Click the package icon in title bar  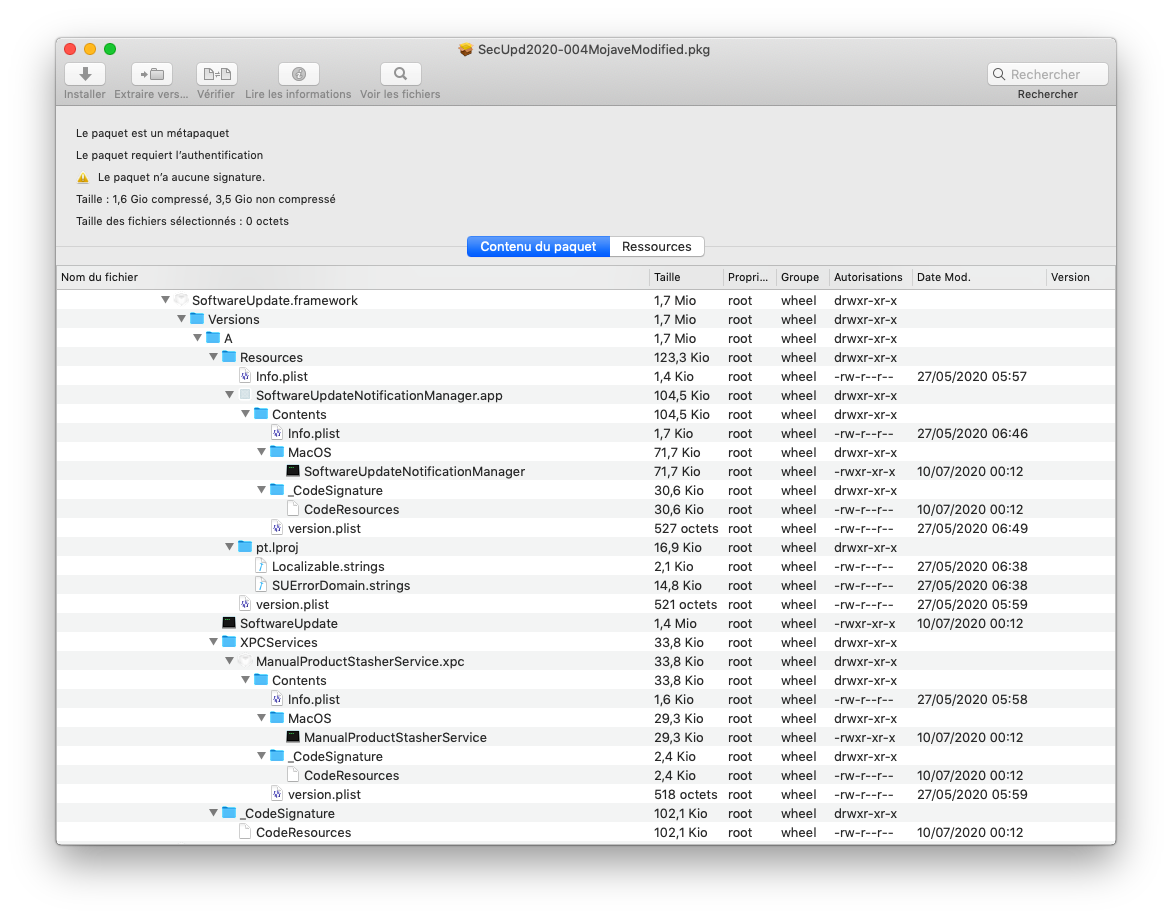(x=466, y=49)
